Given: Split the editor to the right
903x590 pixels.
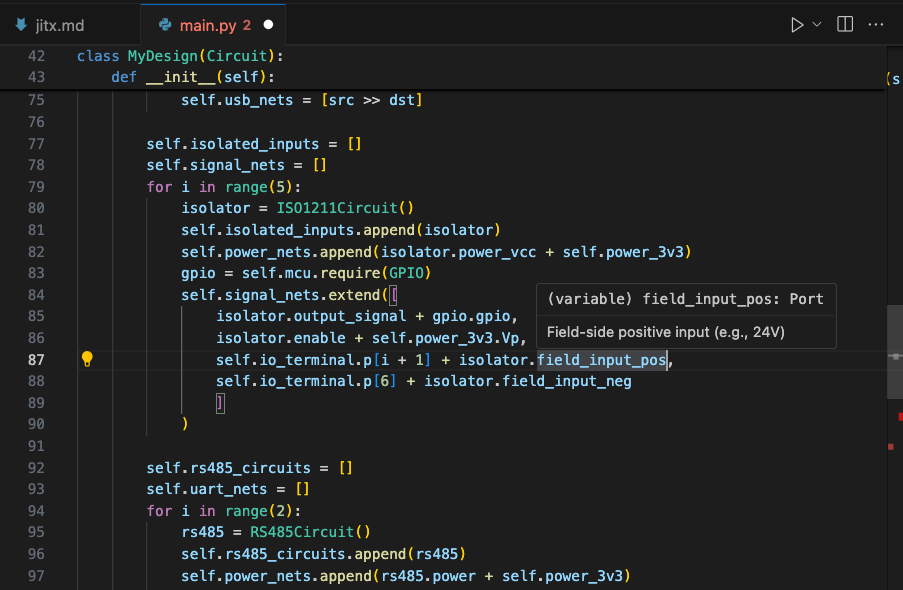Looking at the screenshot, I should [x=845, y=24].
